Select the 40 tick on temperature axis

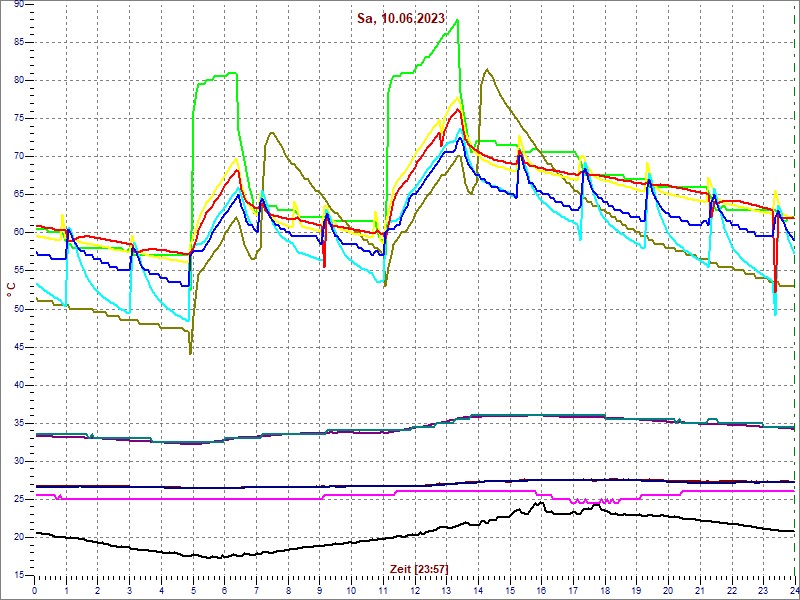19,386
